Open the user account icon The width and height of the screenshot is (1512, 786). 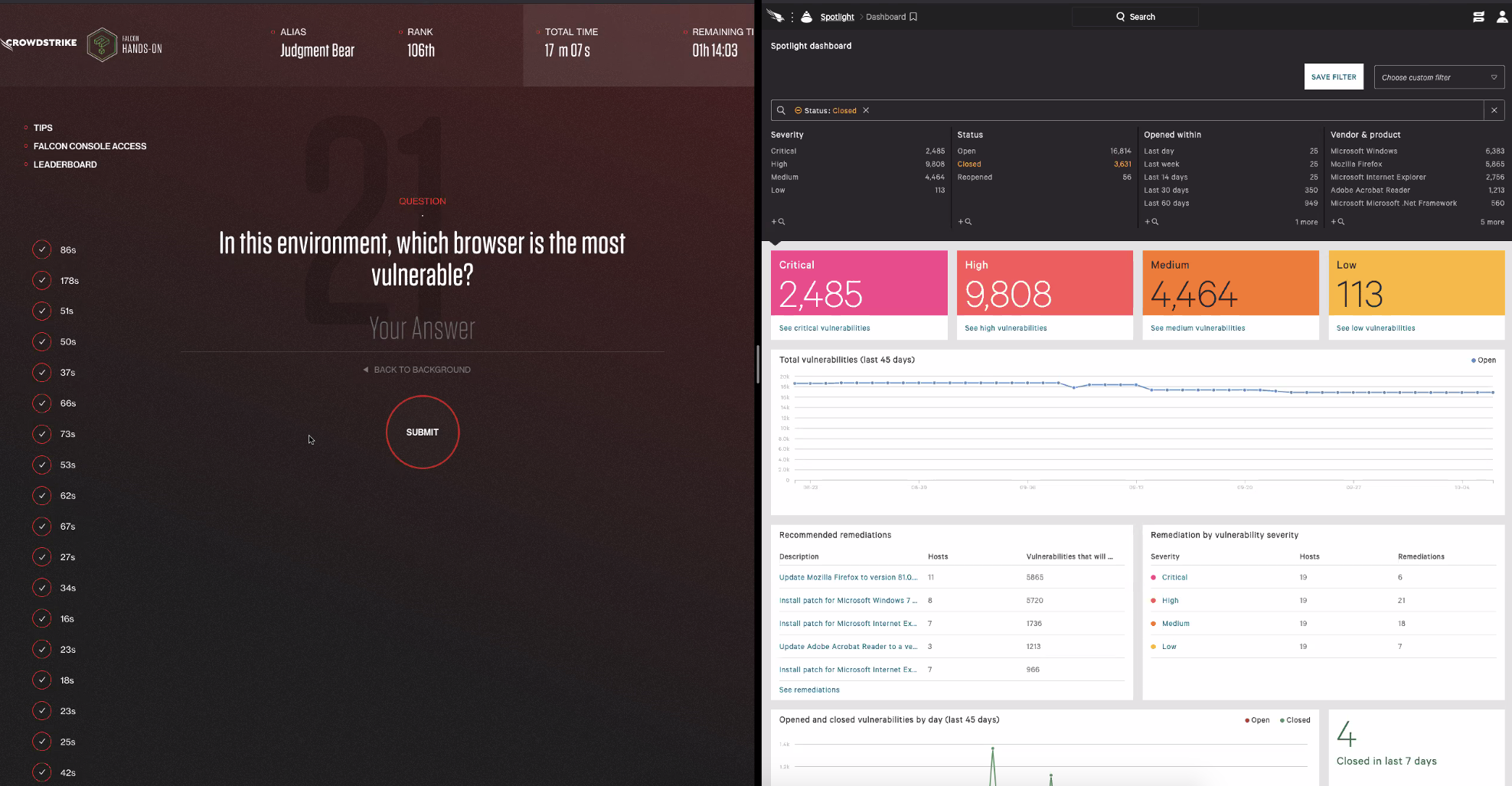1502,17
